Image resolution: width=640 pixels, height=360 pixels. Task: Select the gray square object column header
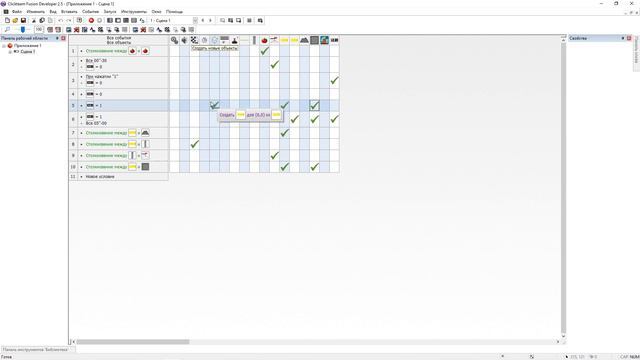tap(314, 40)
